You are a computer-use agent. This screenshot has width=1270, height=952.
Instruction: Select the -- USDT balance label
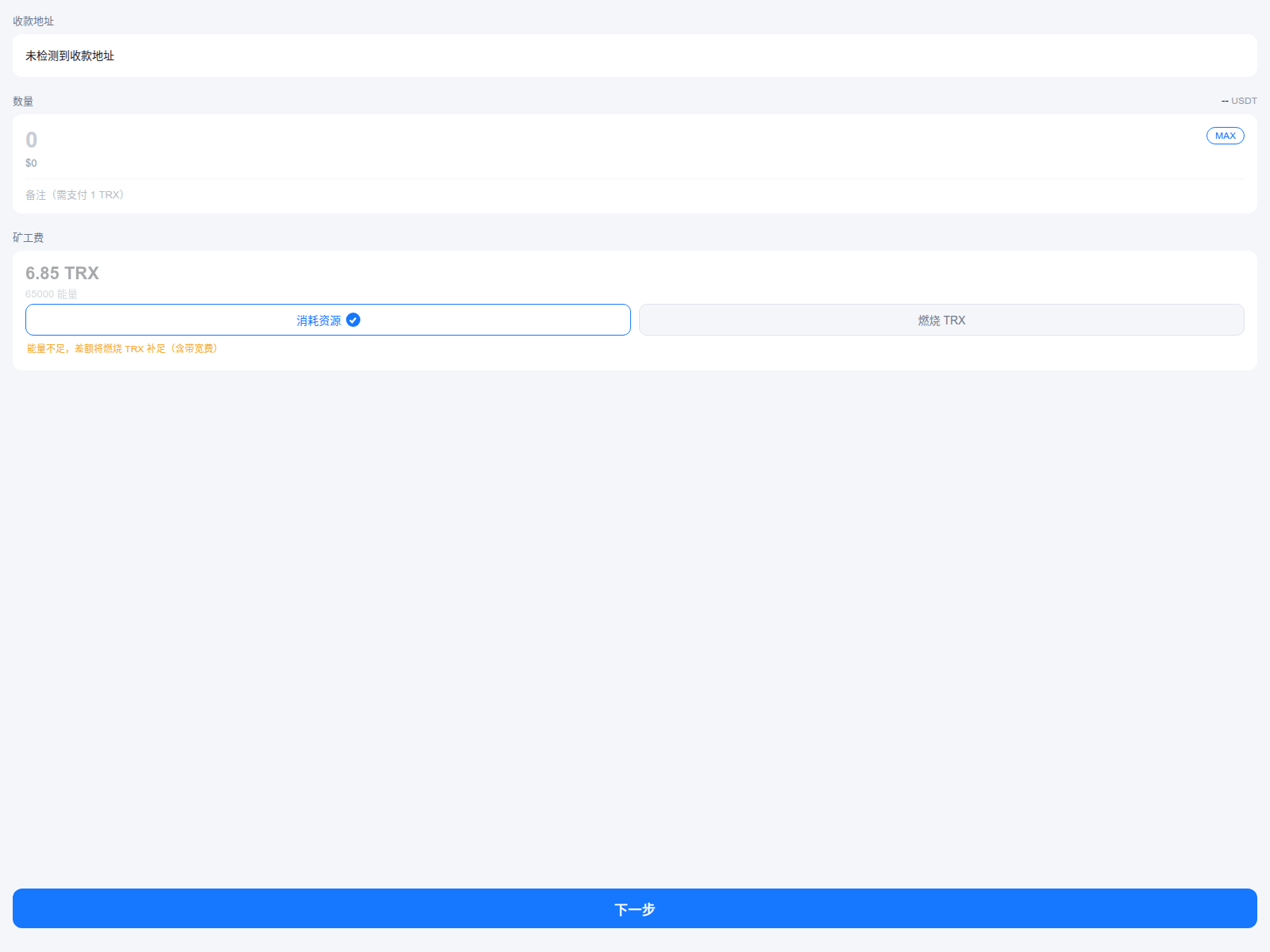[1238, 101]
